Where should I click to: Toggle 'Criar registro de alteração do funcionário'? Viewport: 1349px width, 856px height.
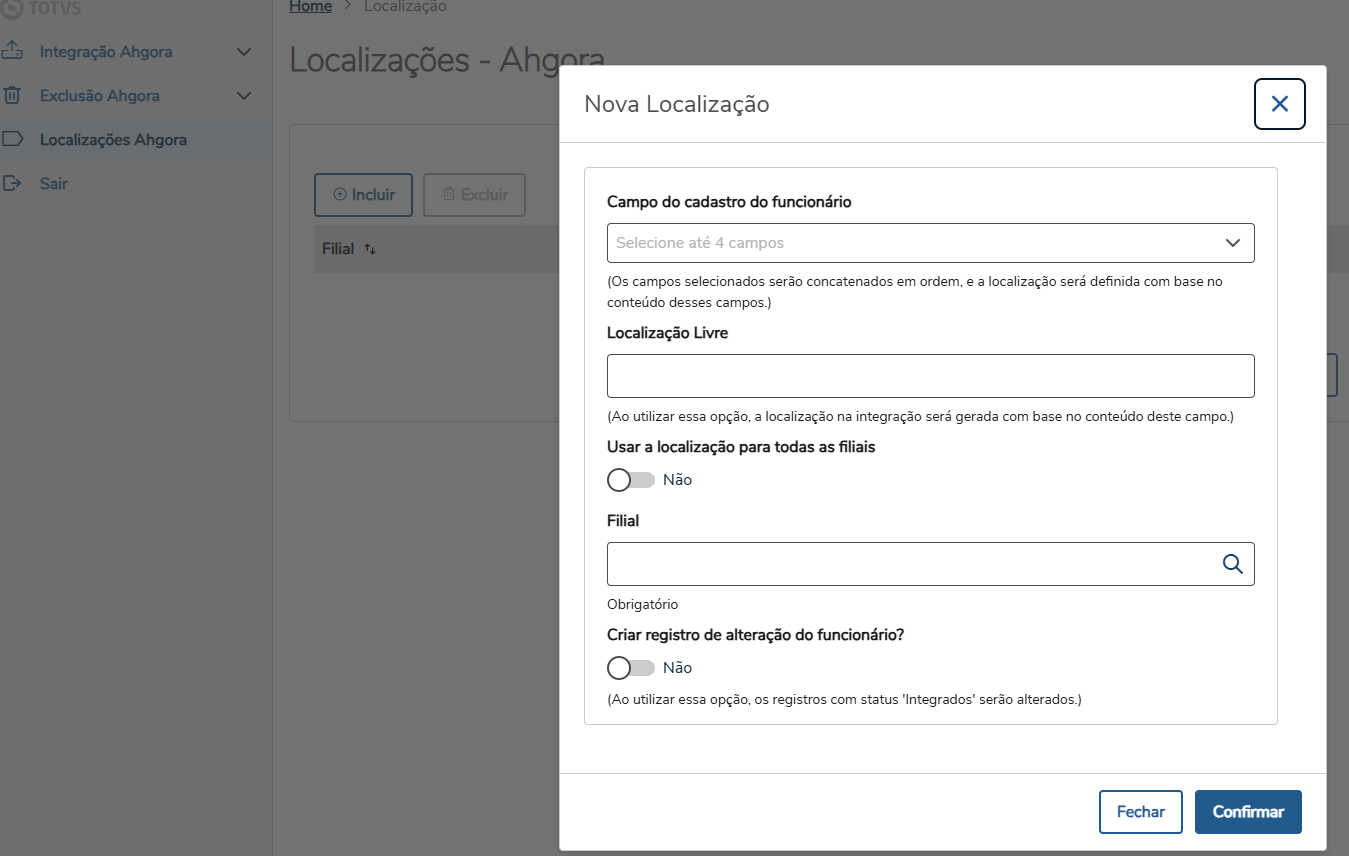pos(631,668)
